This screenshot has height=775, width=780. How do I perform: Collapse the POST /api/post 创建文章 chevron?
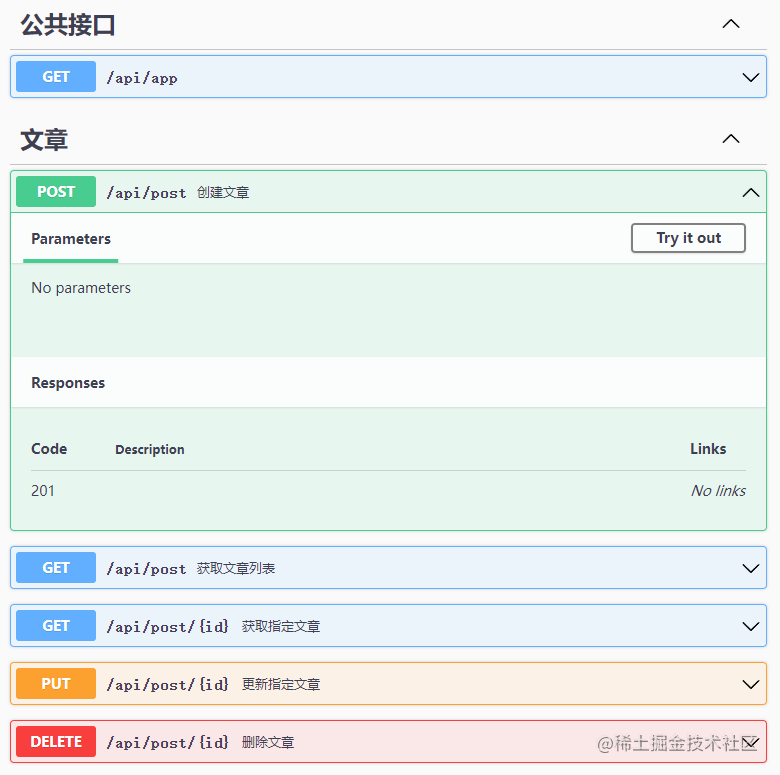751,193
